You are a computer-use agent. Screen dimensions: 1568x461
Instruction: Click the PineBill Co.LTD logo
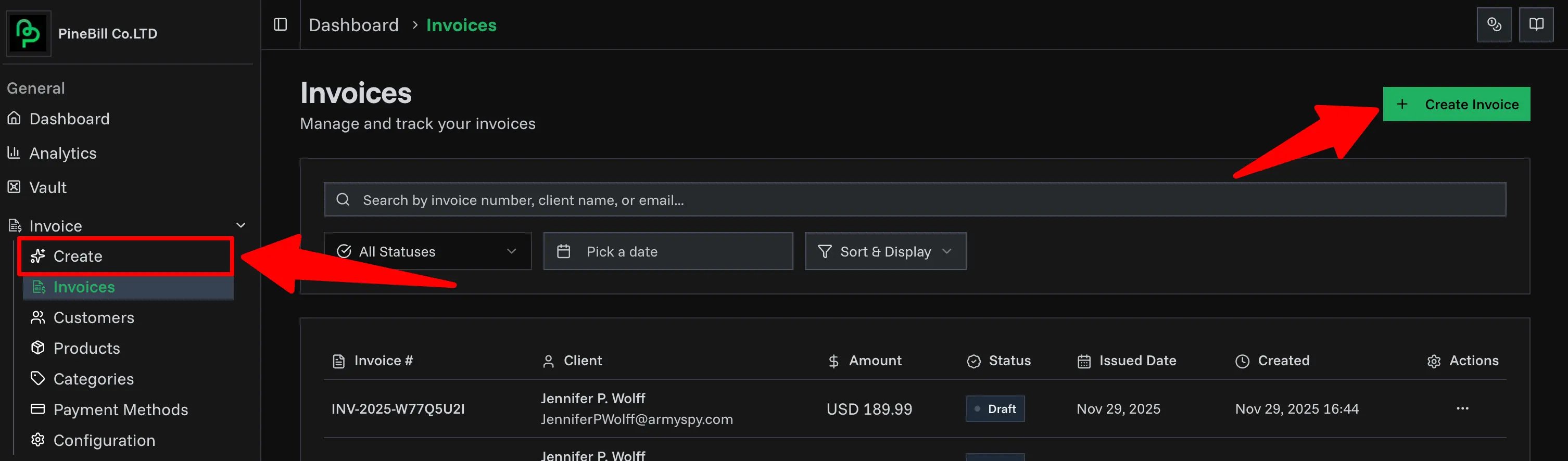[28, 33]
